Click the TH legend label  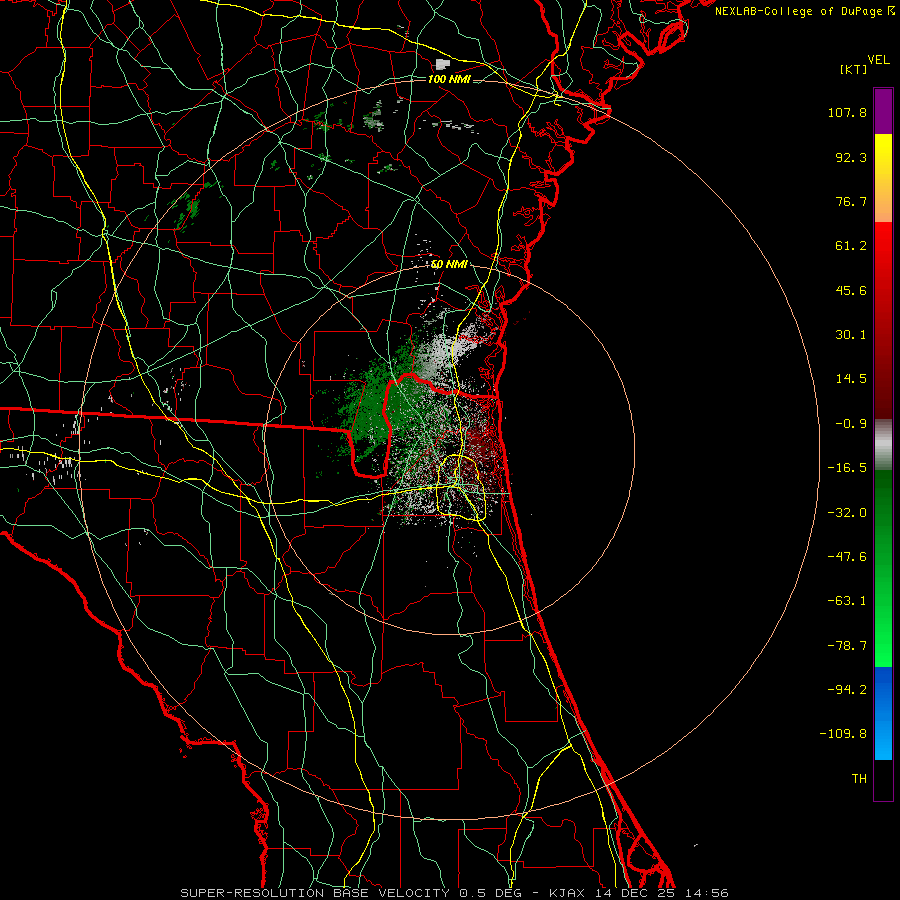859,779
